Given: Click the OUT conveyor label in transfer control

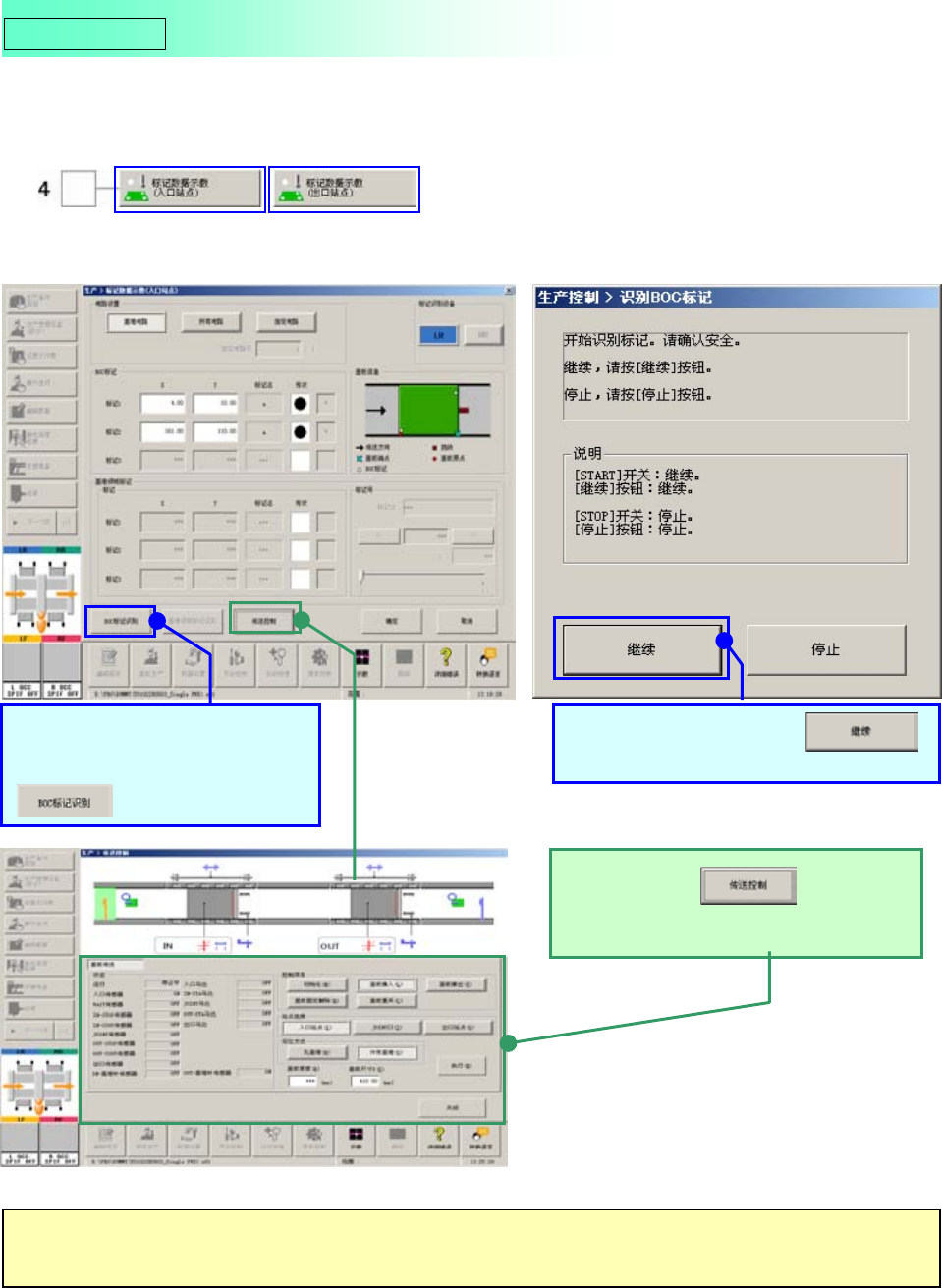Looking at the screenshot, I should [330, 946].
